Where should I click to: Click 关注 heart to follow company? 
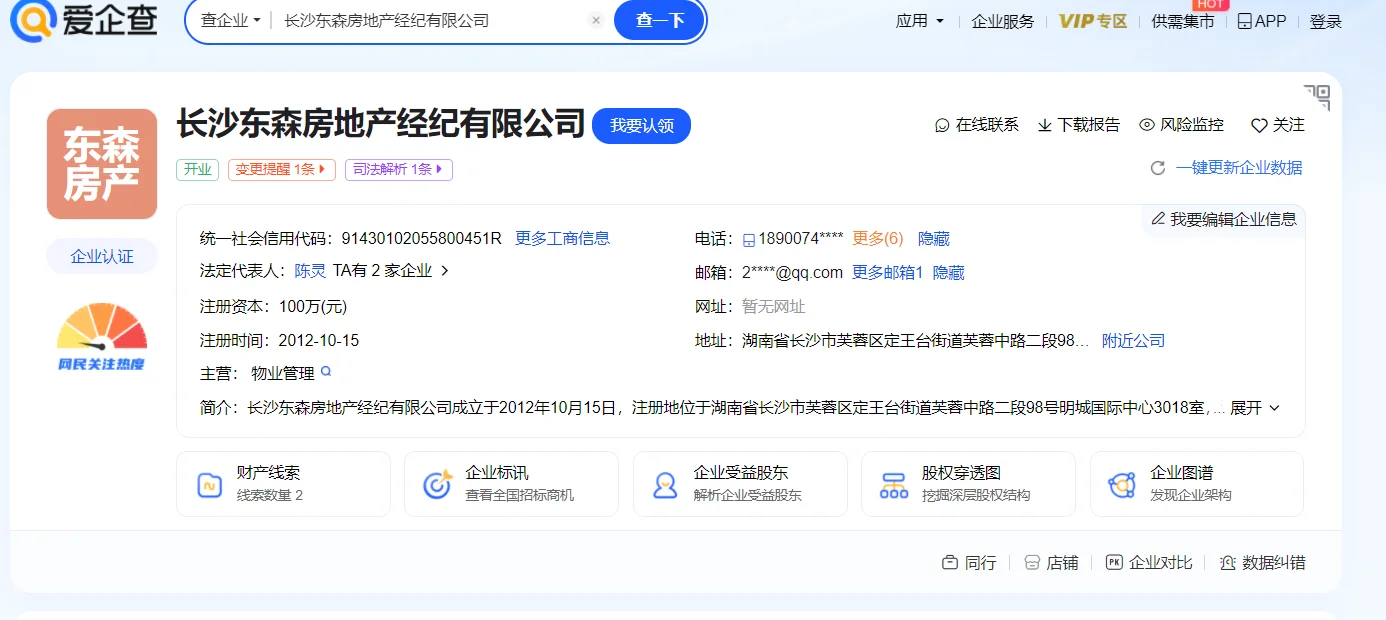[x=1277, y=125]
